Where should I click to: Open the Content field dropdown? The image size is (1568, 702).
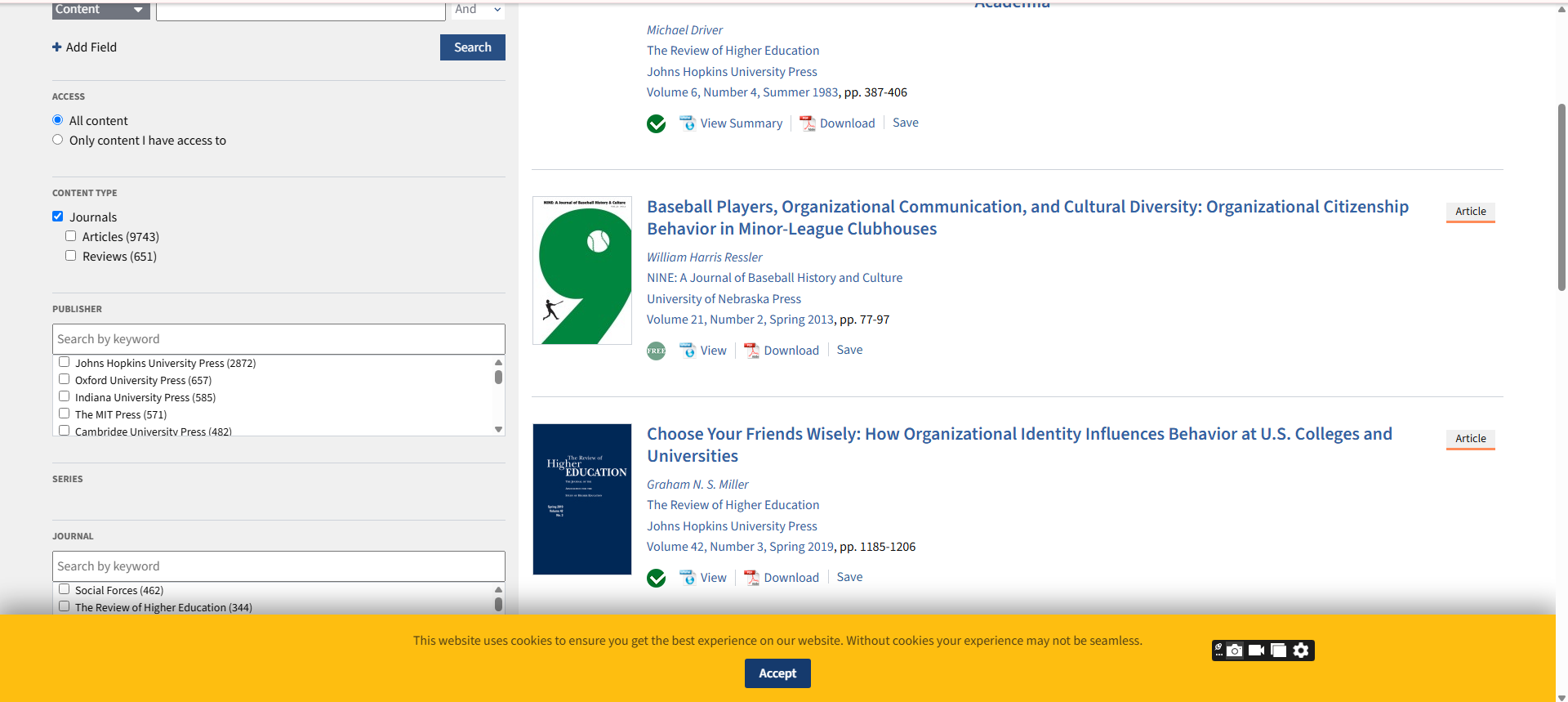(101, 10)
